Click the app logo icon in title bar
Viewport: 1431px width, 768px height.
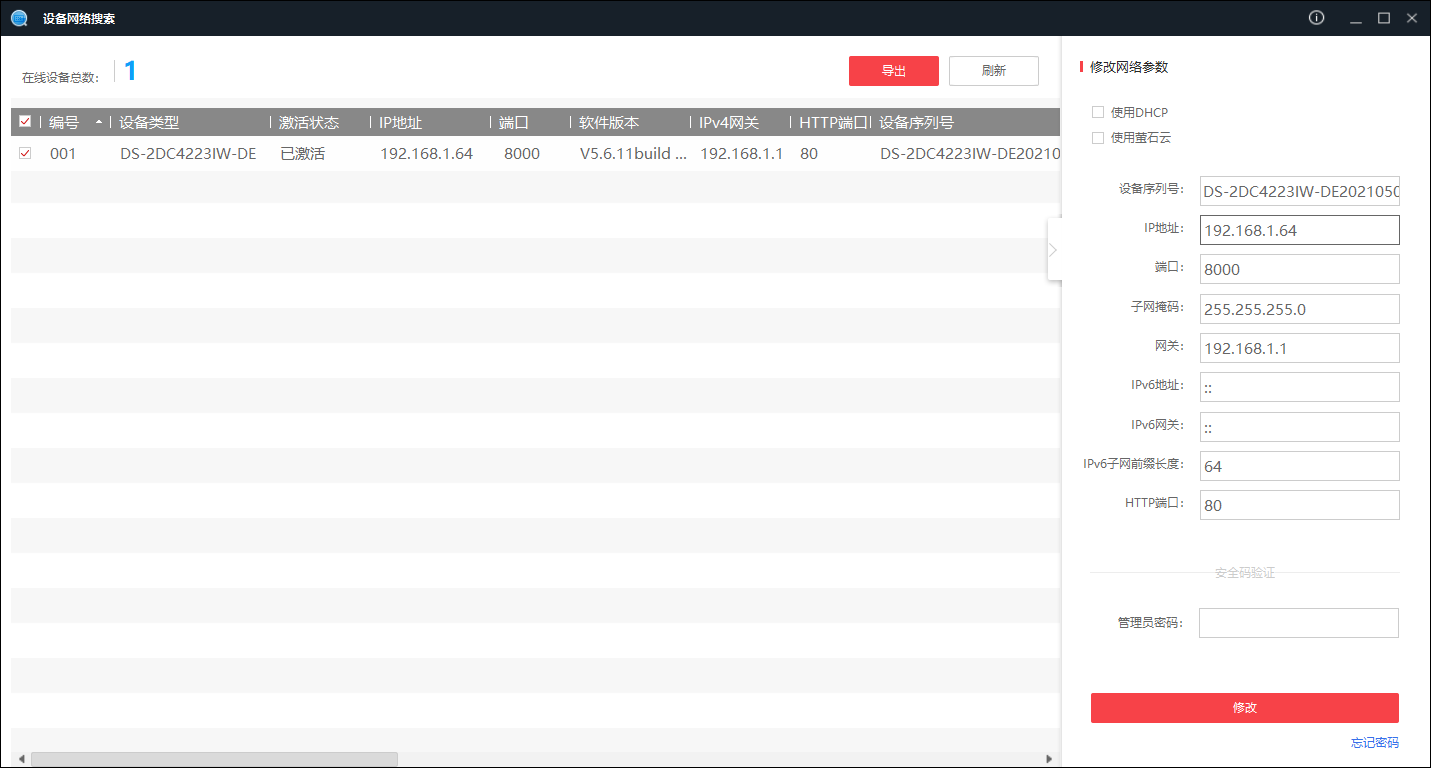[19, 18]
